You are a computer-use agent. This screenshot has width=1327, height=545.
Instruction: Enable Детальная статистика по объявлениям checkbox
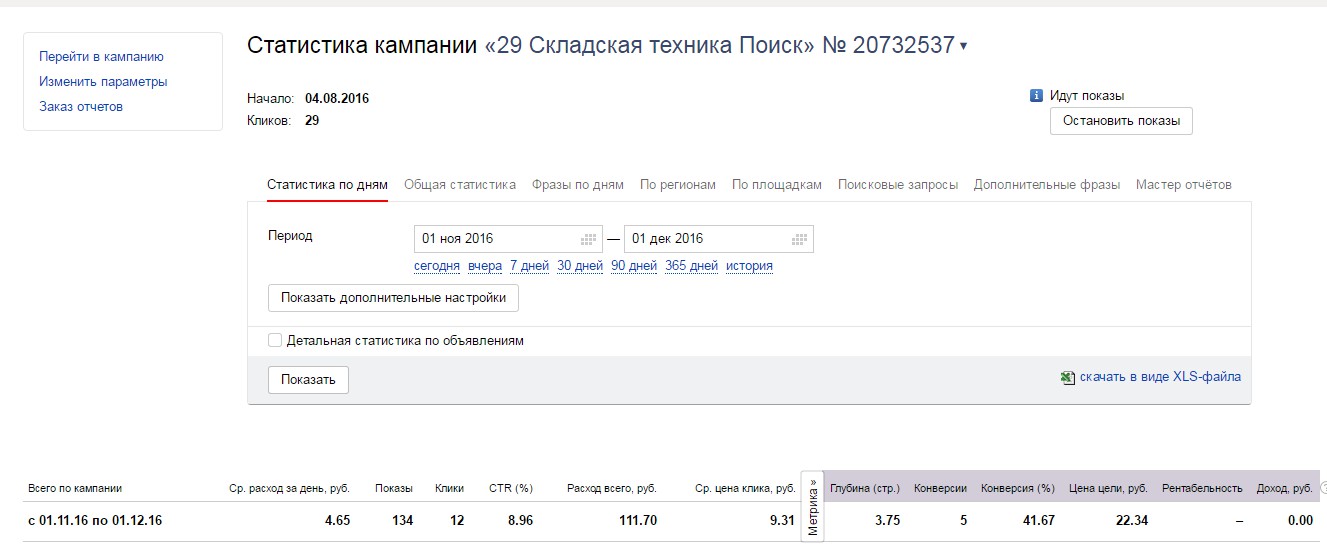[275, 341]
